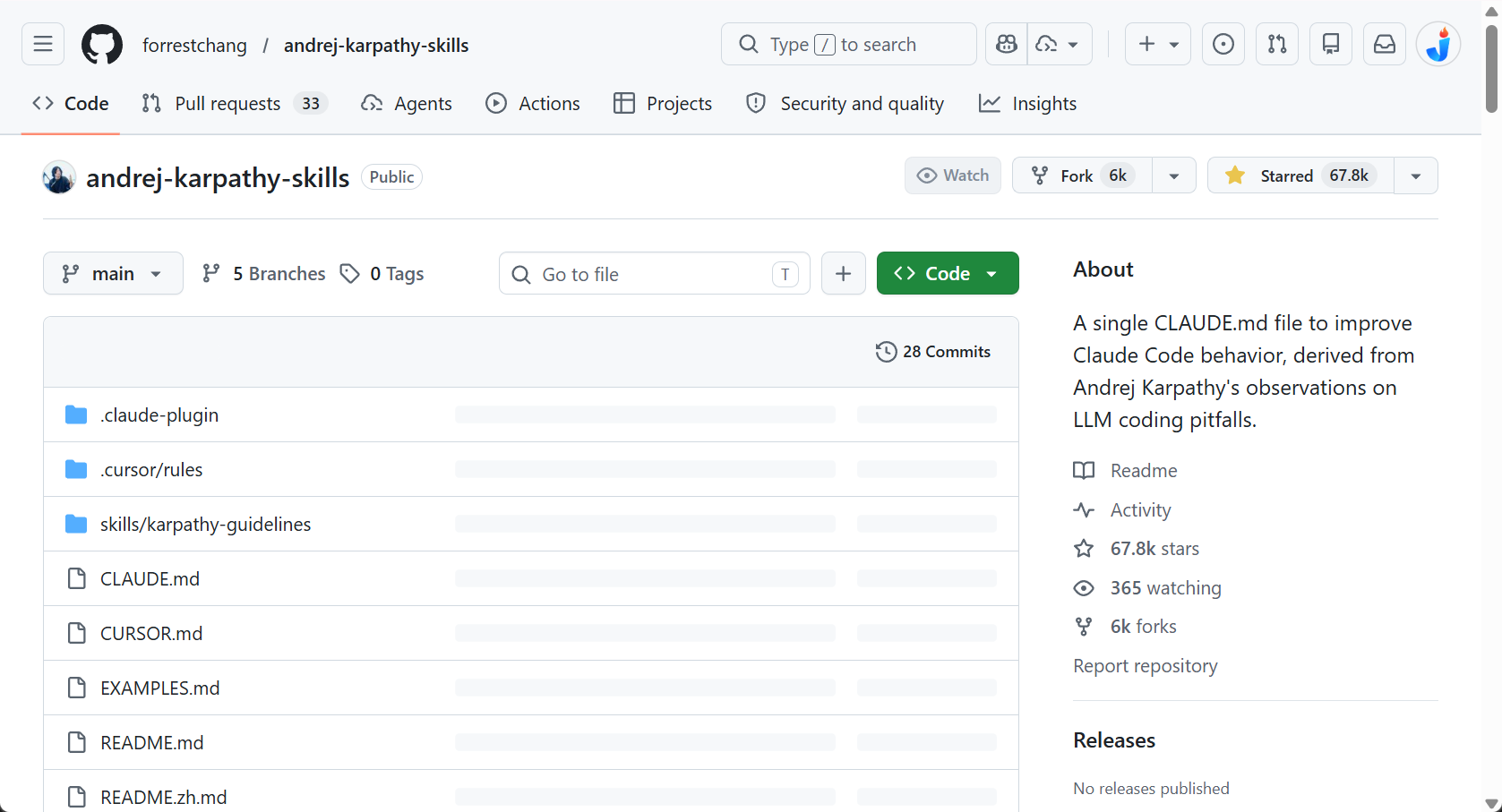1502x812 pixels.
Task: Open the create new dropdown arrow in header
Action: (x=1175, y=44)
